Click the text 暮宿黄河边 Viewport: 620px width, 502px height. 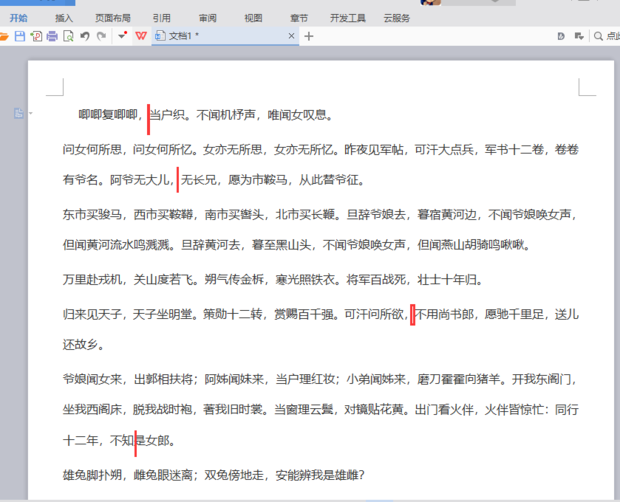pos(447,215)
